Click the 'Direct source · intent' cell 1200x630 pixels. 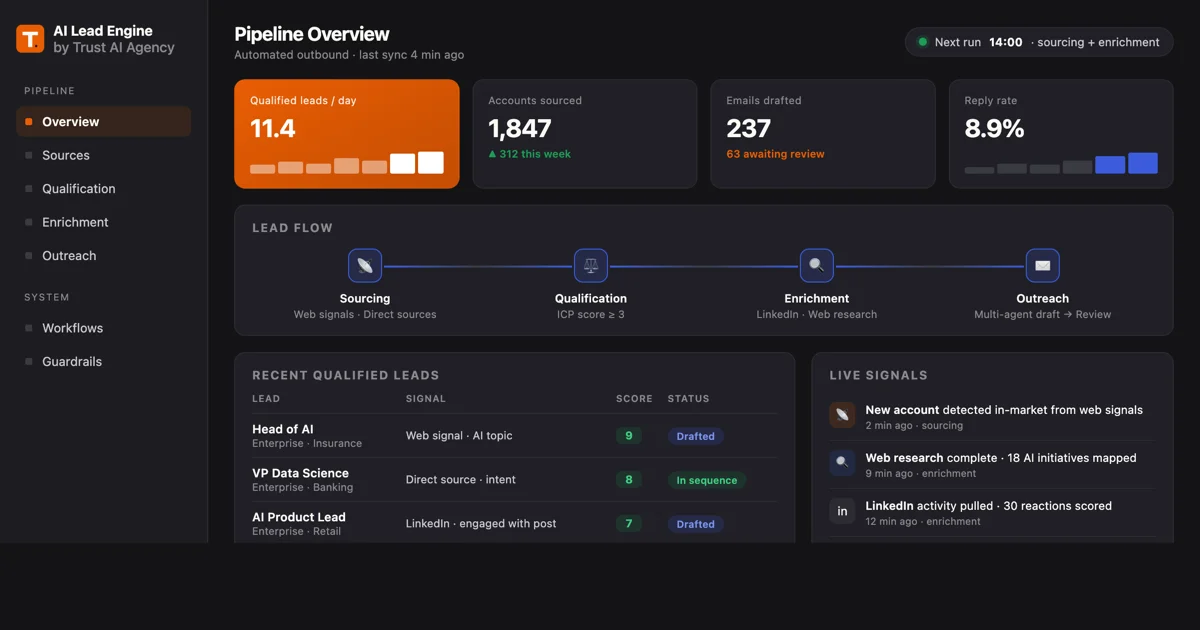461,480
